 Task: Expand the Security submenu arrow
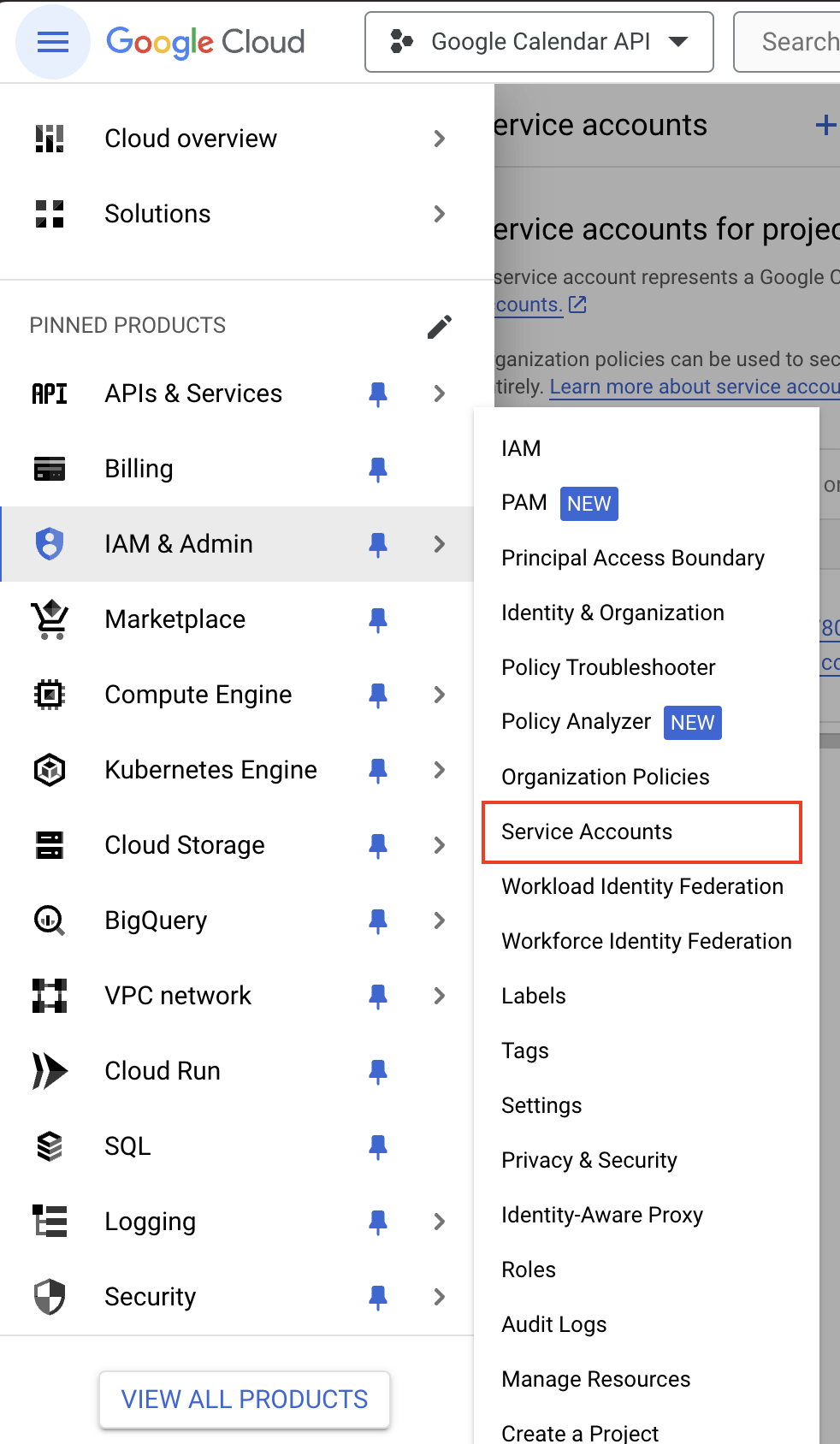coord(440,1297)
